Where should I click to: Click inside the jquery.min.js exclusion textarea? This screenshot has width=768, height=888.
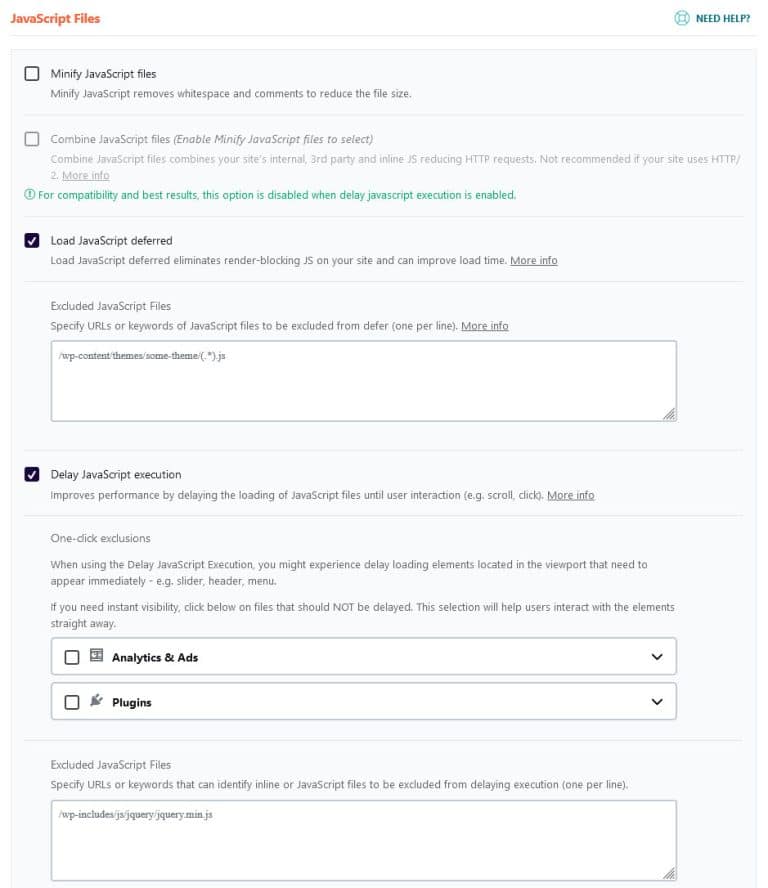tap(360, 840)
